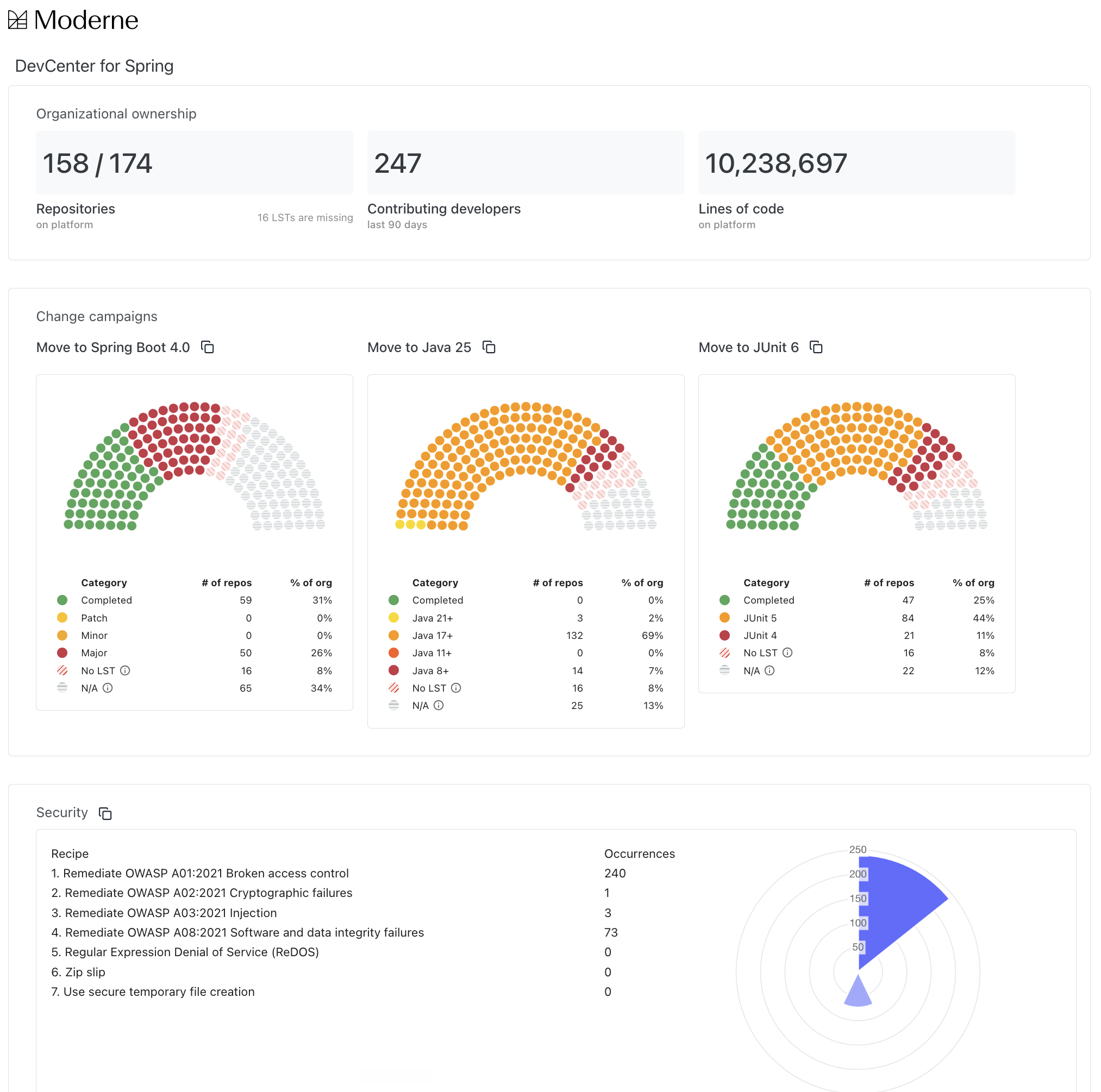1101x1092 pixels.
Task: Open the Zip slip recipe
Action: tap(78, 972)
